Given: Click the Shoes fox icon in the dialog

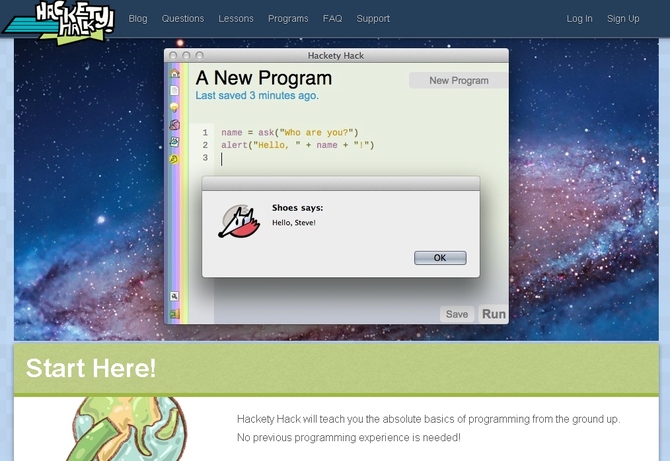Looking at the screenshot, I should pyautogui.click(x=239, y=221).
